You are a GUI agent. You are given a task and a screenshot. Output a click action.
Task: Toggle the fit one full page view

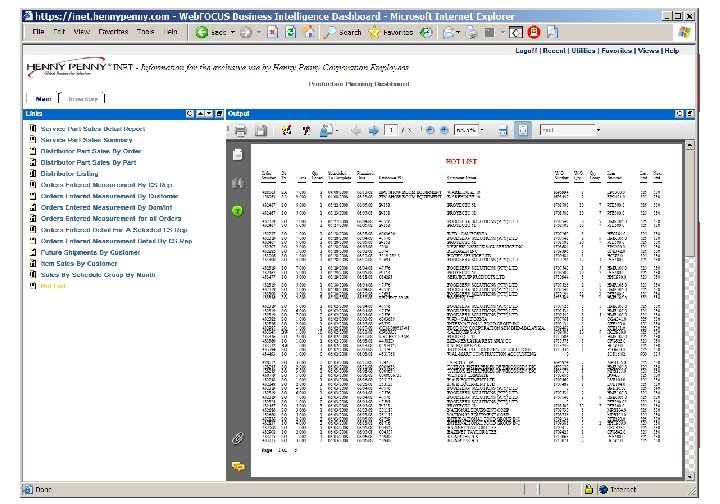click(x=523, y=130)
